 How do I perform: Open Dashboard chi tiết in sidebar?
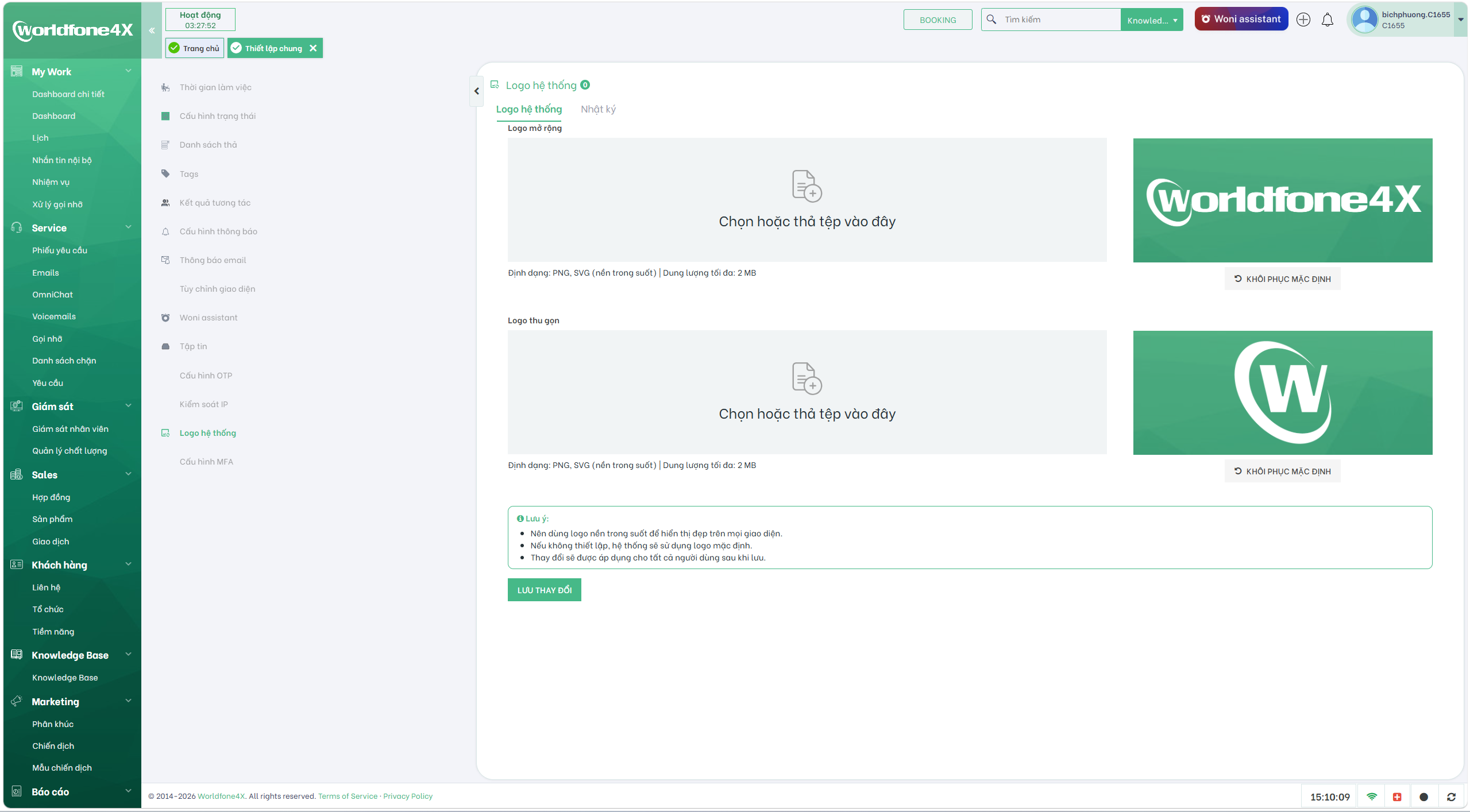tap(68, 94)
